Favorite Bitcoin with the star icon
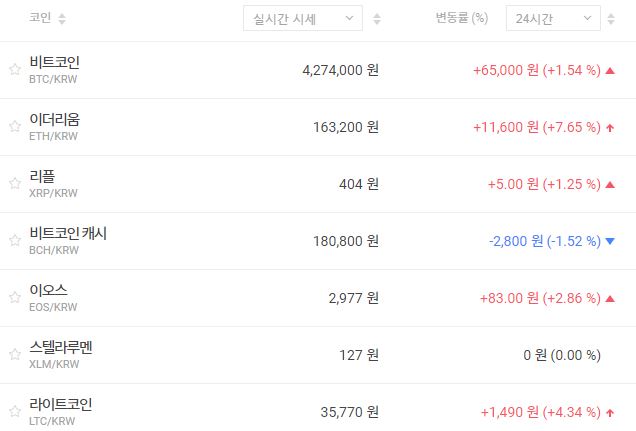The image size is (636, 431). (14, 70)
